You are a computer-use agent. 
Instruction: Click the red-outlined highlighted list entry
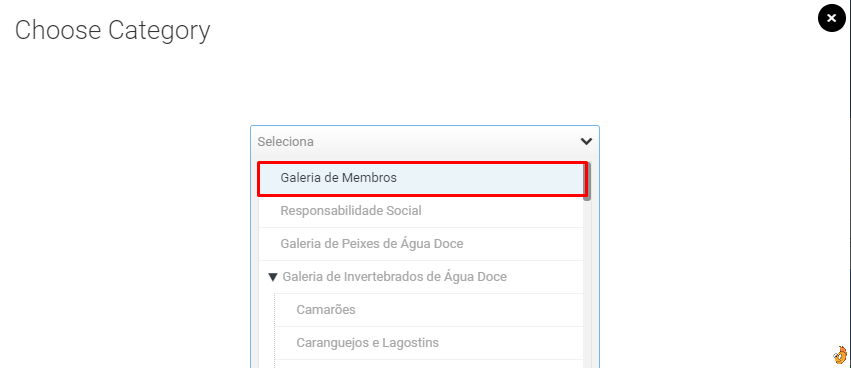[421, 179]
